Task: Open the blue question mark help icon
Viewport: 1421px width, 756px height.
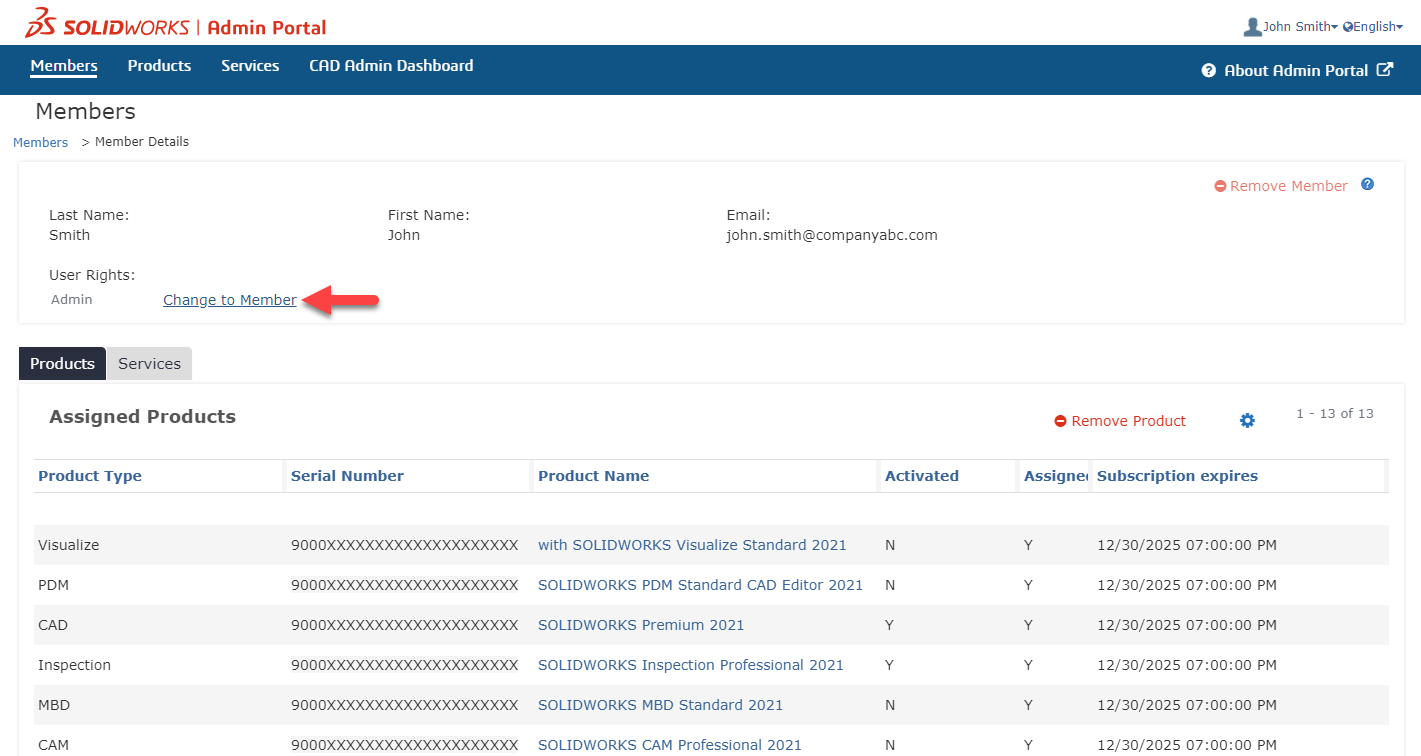Action: point(1367,184)
